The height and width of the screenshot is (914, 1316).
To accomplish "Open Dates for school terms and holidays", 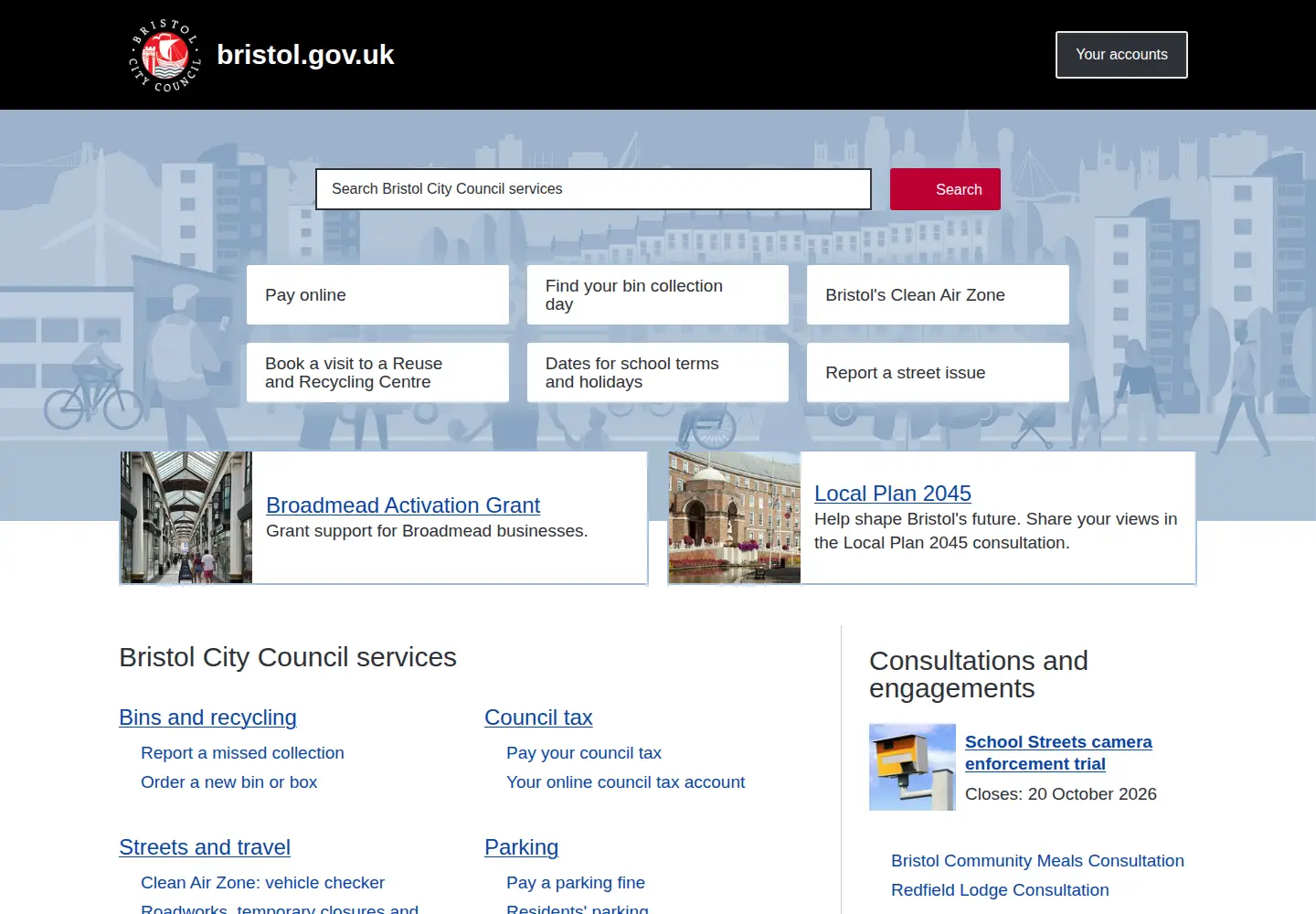I will [658, 372].
